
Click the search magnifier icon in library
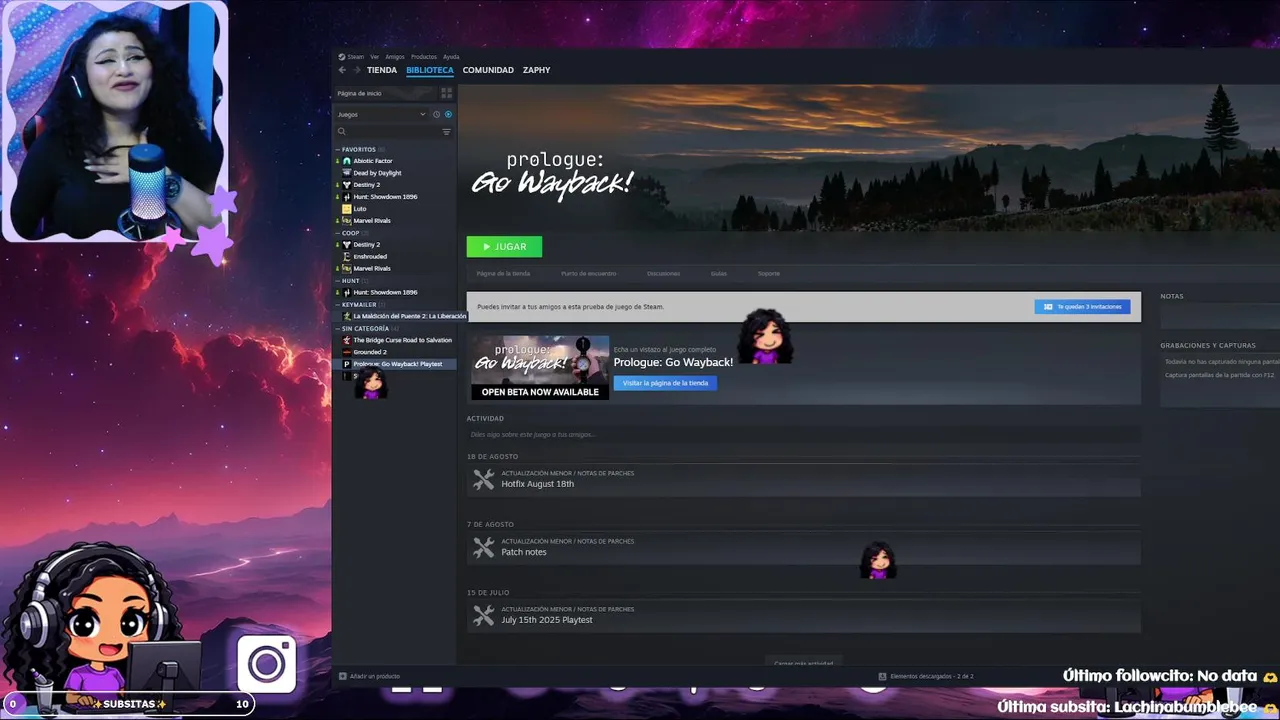(x=341, y=131)
